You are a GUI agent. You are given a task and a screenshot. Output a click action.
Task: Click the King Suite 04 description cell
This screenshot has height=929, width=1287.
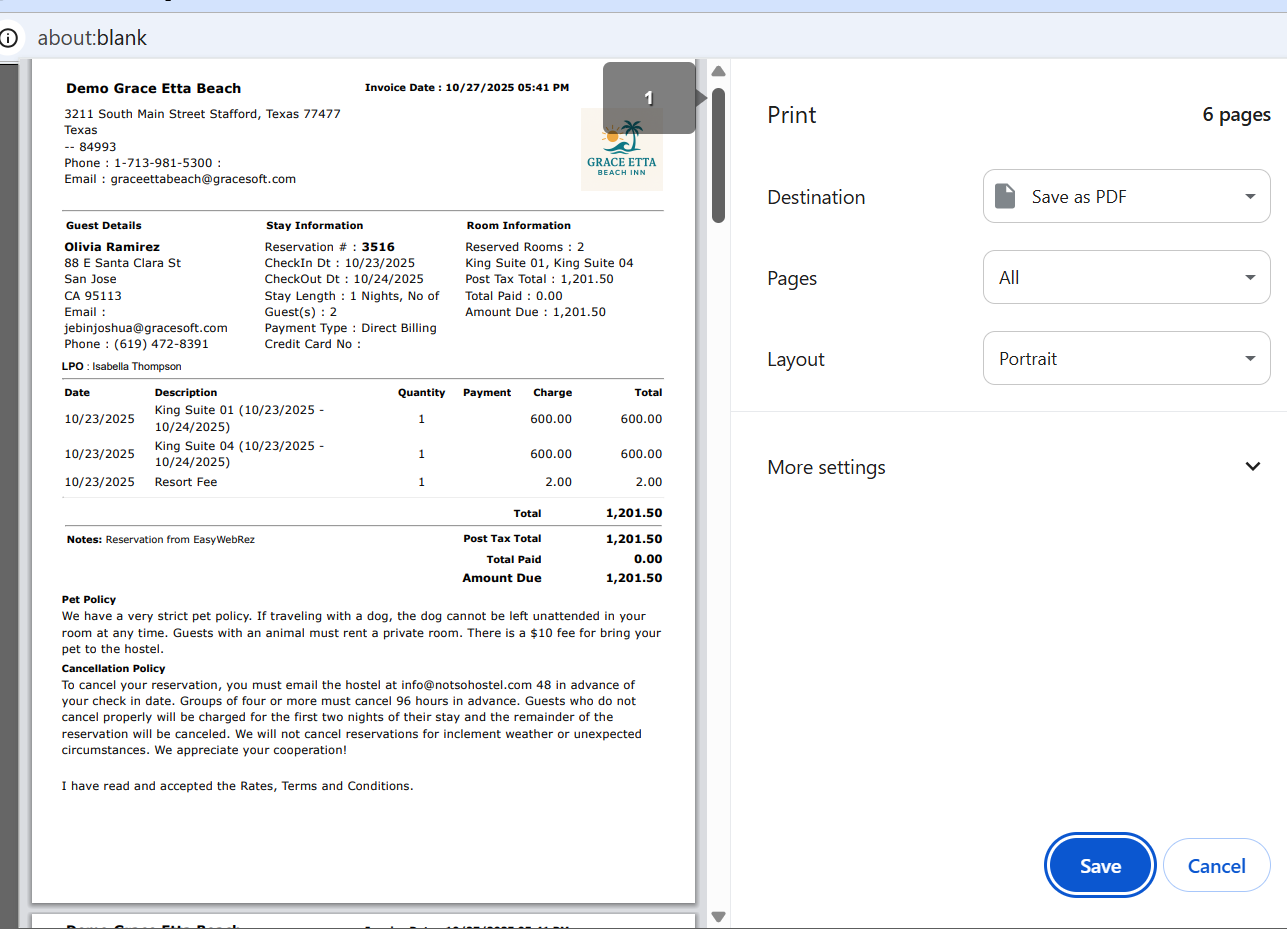click(240, 454)
